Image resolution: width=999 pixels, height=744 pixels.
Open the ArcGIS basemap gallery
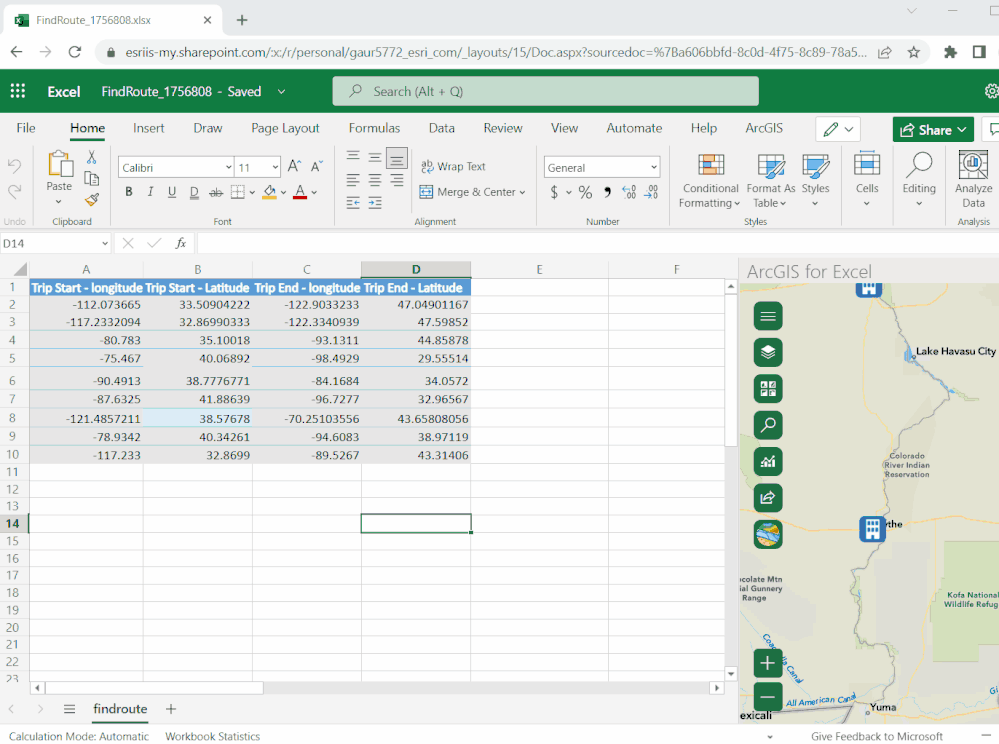768,389
